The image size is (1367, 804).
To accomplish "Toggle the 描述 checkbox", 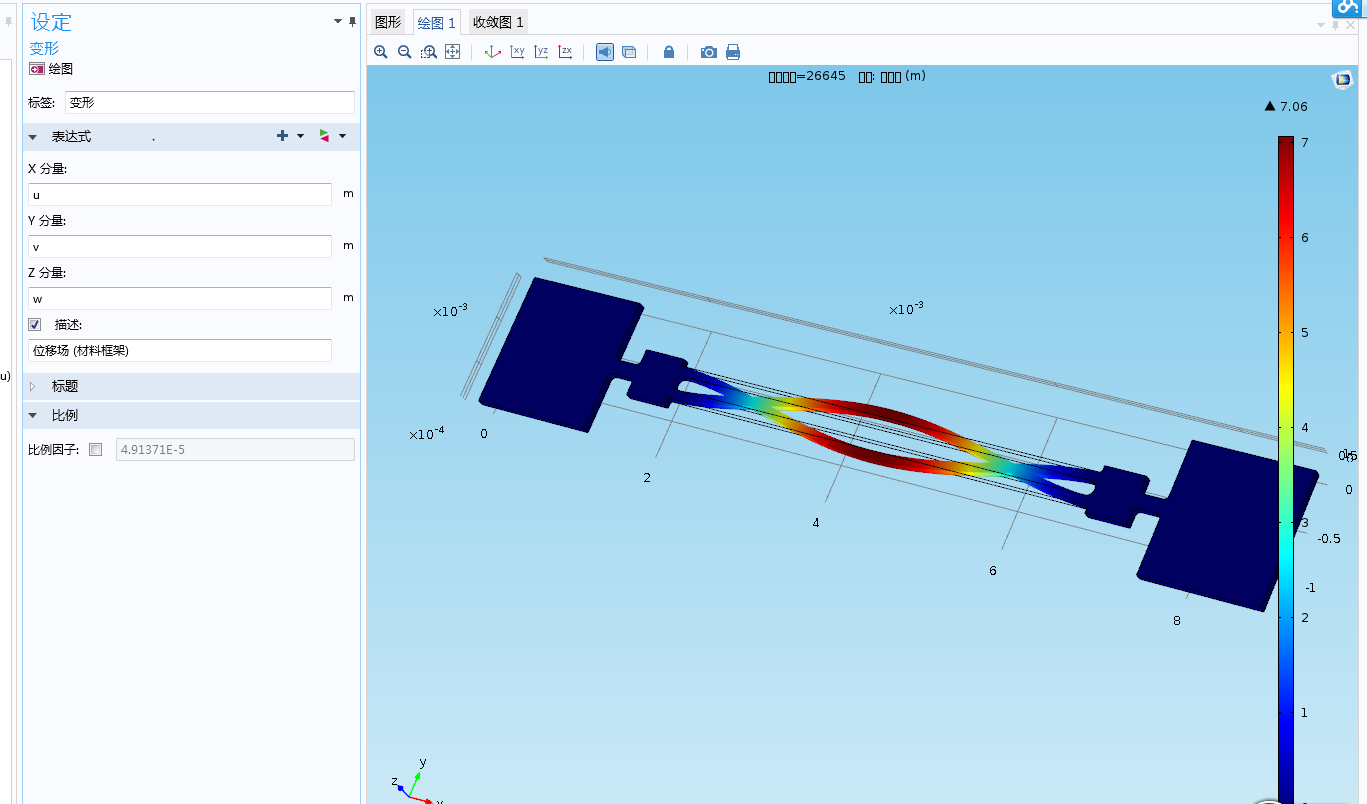I will point(35,324).
